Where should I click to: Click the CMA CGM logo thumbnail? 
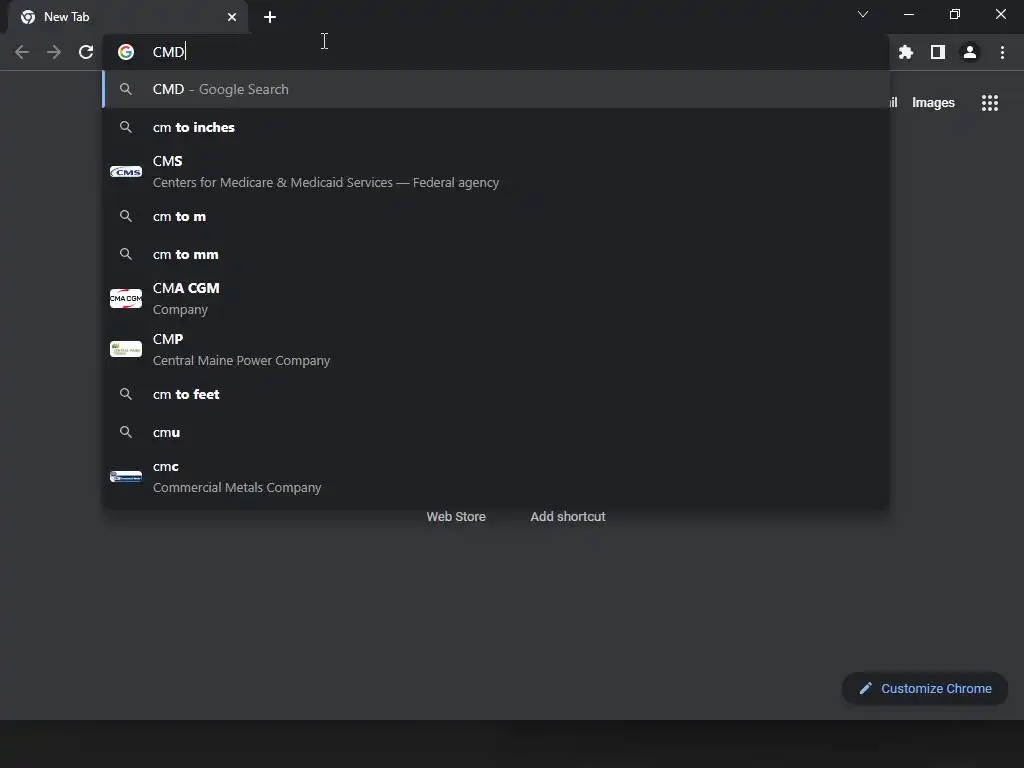tap(126, 298)
